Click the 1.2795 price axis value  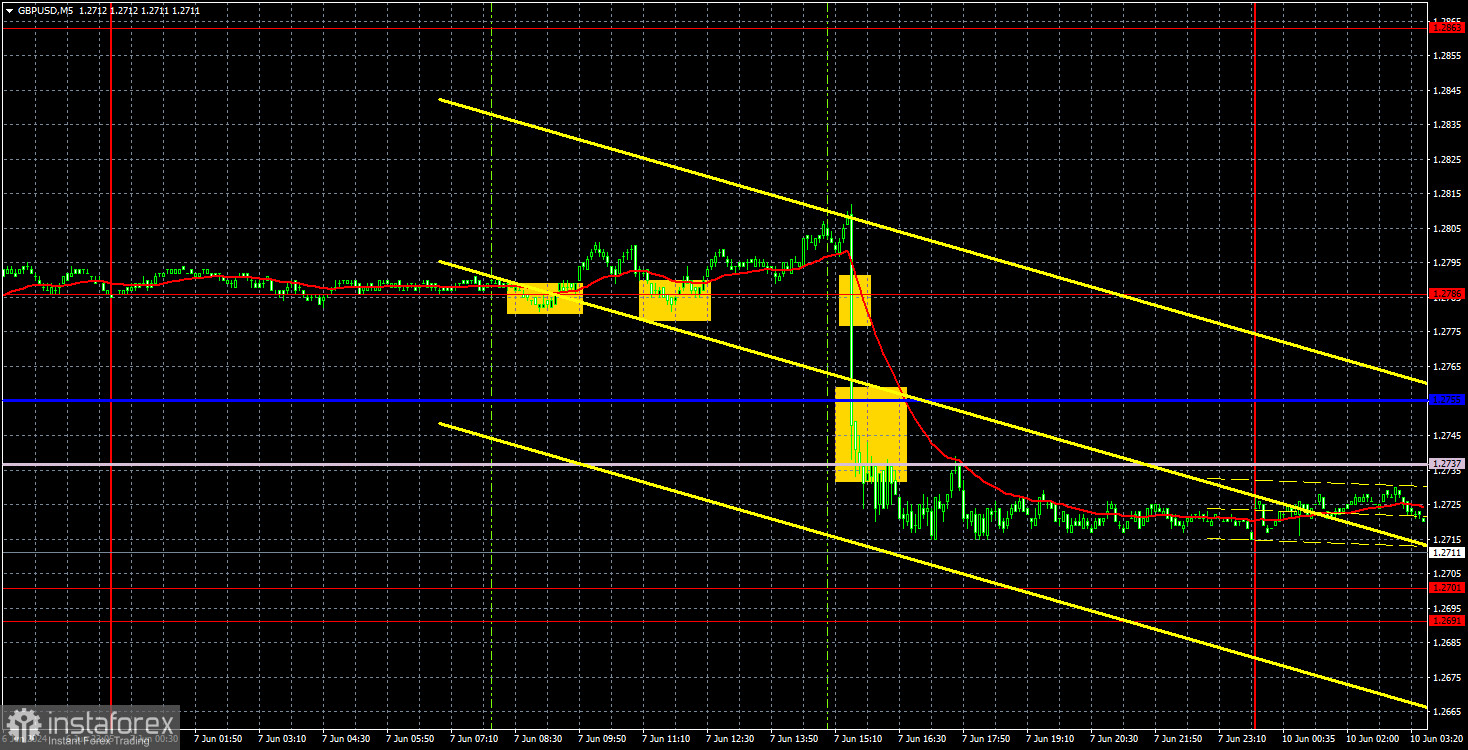click(1447, 263)
